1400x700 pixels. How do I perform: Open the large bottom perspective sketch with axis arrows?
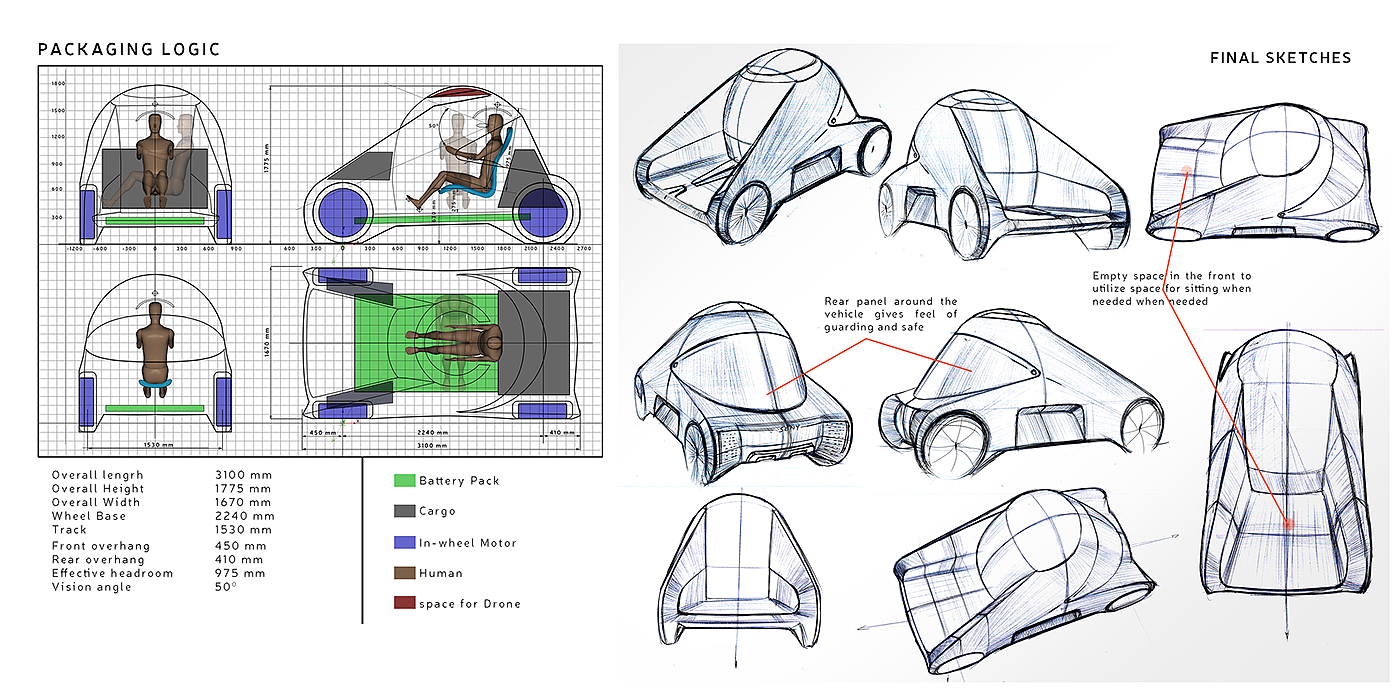[1020, 581]
